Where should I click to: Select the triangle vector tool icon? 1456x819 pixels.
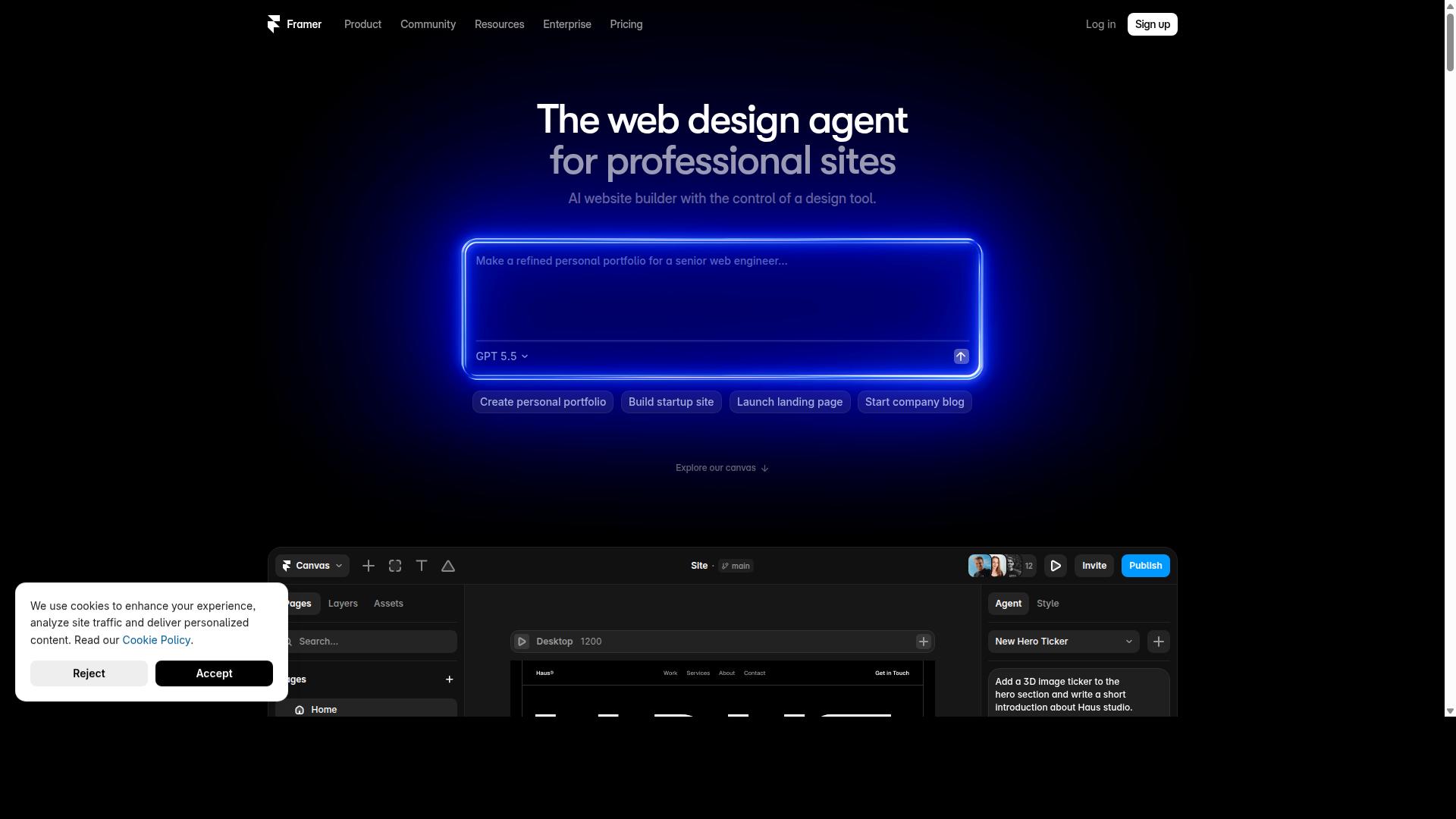[448, 566]
